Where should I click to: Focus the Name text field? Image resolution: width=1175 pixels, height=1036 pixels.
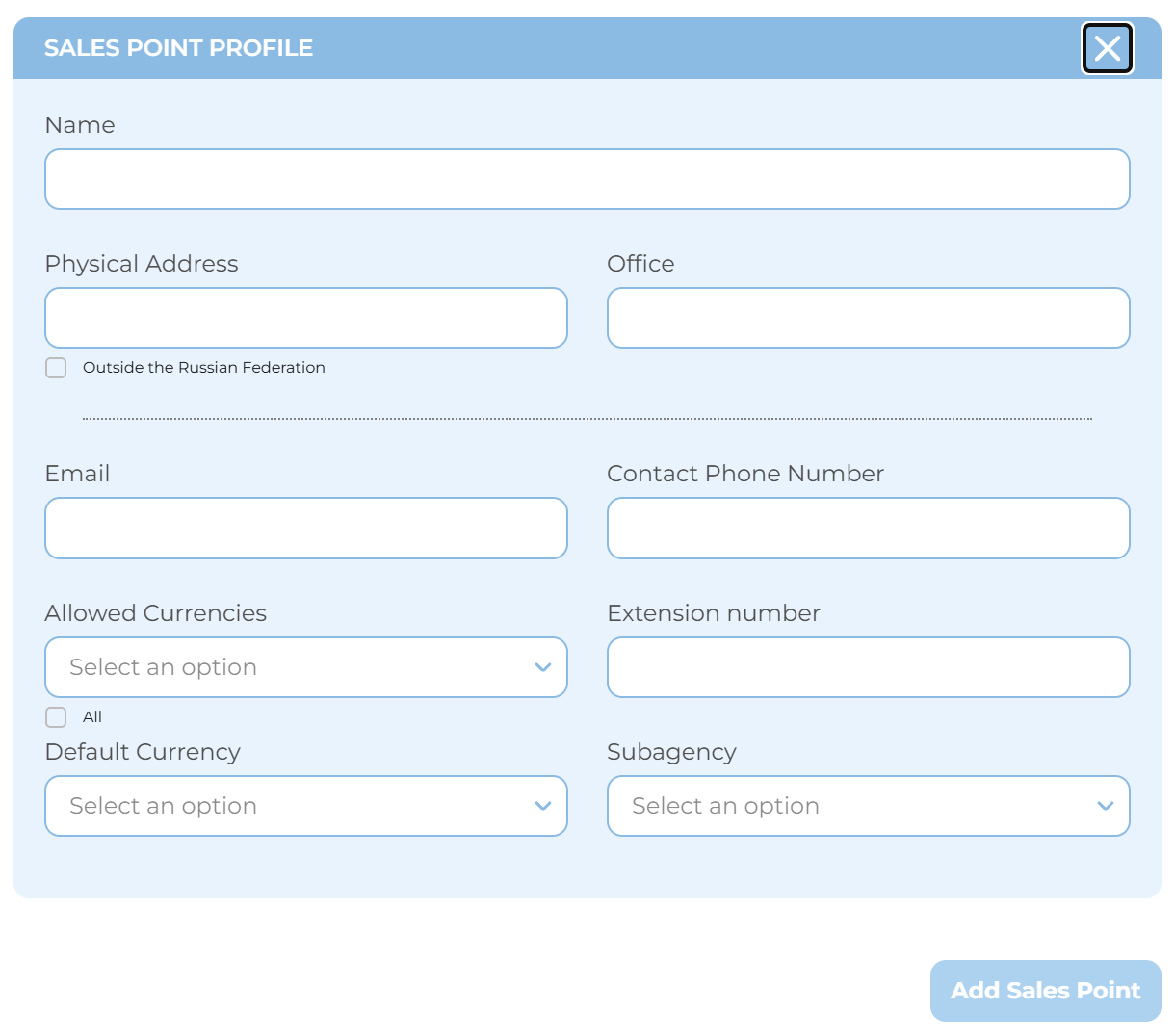[x=587, y=179]
